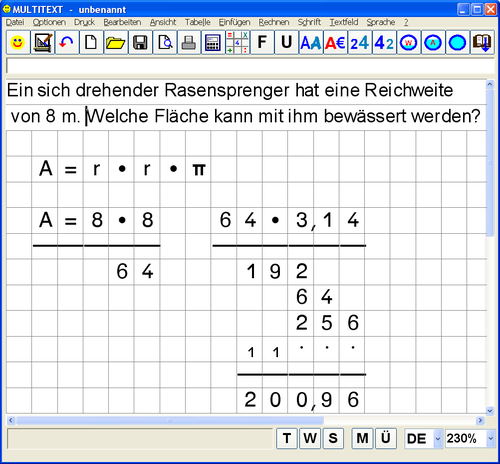
Task: Click the word 'bewässert' in the second line
Action: (x=365, y=116)
